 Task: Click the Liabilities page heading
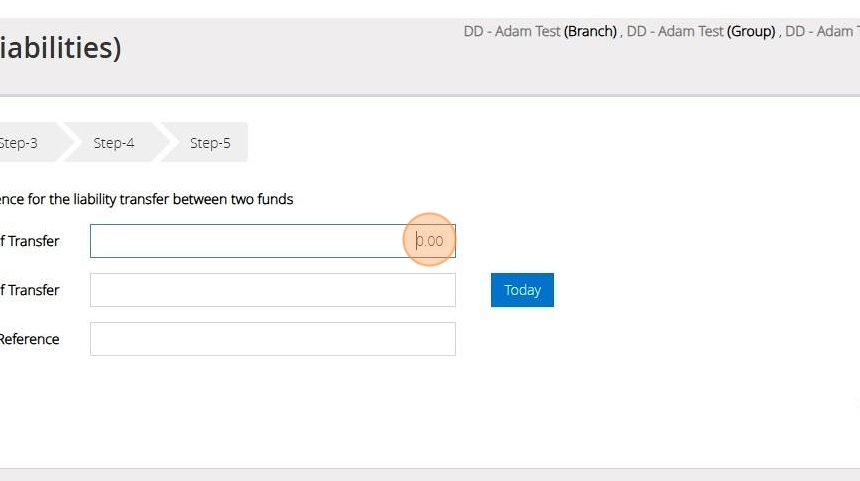coord(60,49)
